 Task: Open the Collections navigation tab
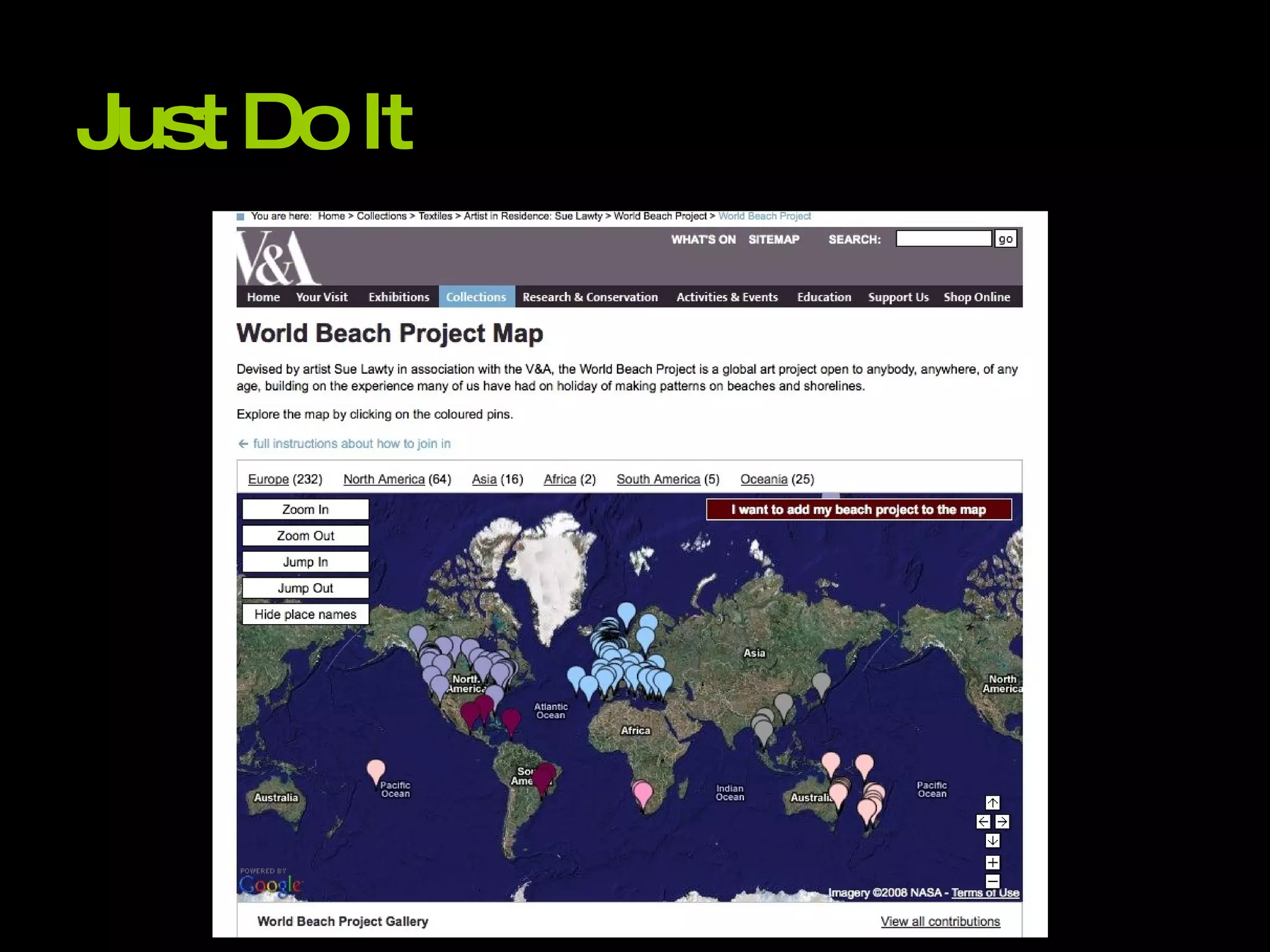click(x=476, y=297)
